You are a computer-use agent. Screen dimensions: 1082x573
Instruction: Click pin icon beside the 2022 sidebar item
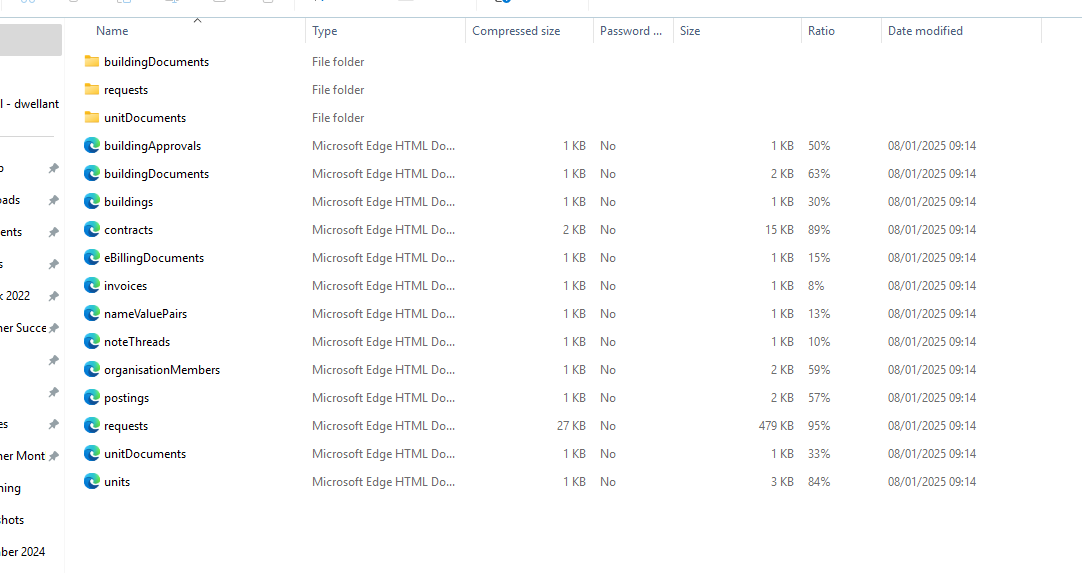coord(54,296)
